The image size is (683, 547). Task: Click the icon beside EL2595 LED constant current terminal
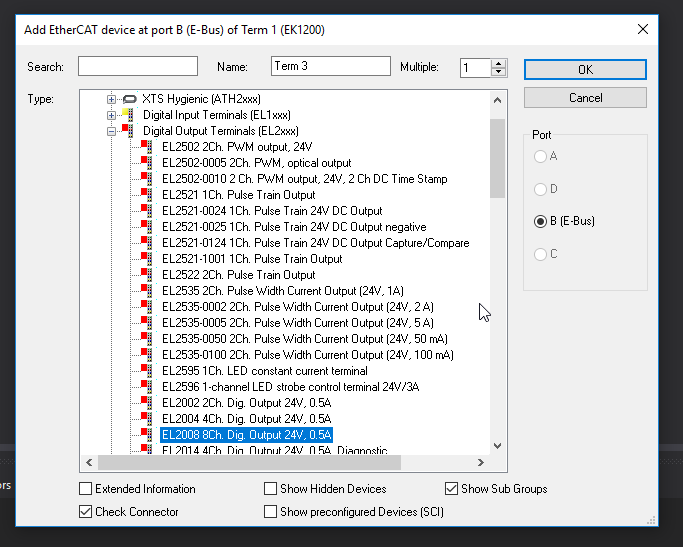pos(147,371)
